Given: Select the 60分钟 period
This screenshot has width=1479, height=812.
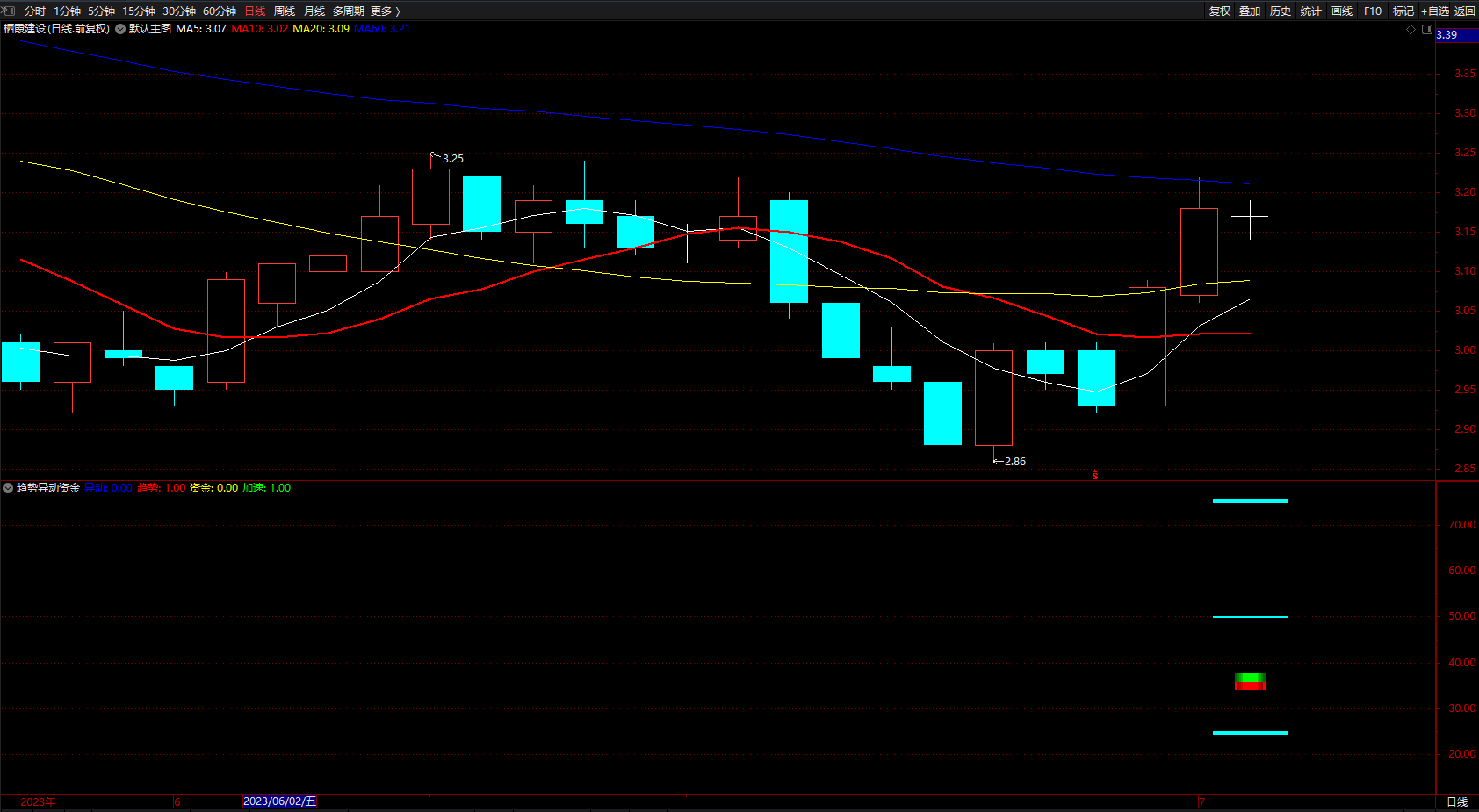Looking at the screenshot, I should pos(220,11).
